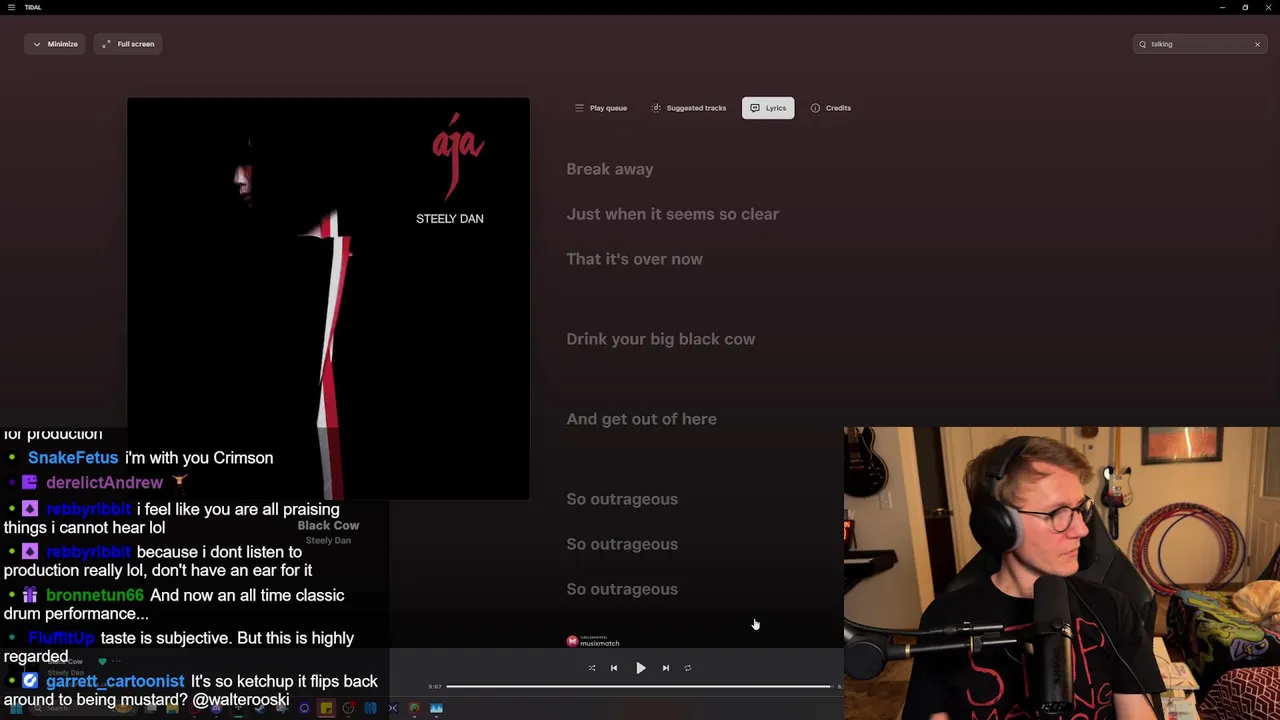Select the Lyrics tab
Image resolution: width=1280 pixels, height=720 pixels.
pos(768,108)
